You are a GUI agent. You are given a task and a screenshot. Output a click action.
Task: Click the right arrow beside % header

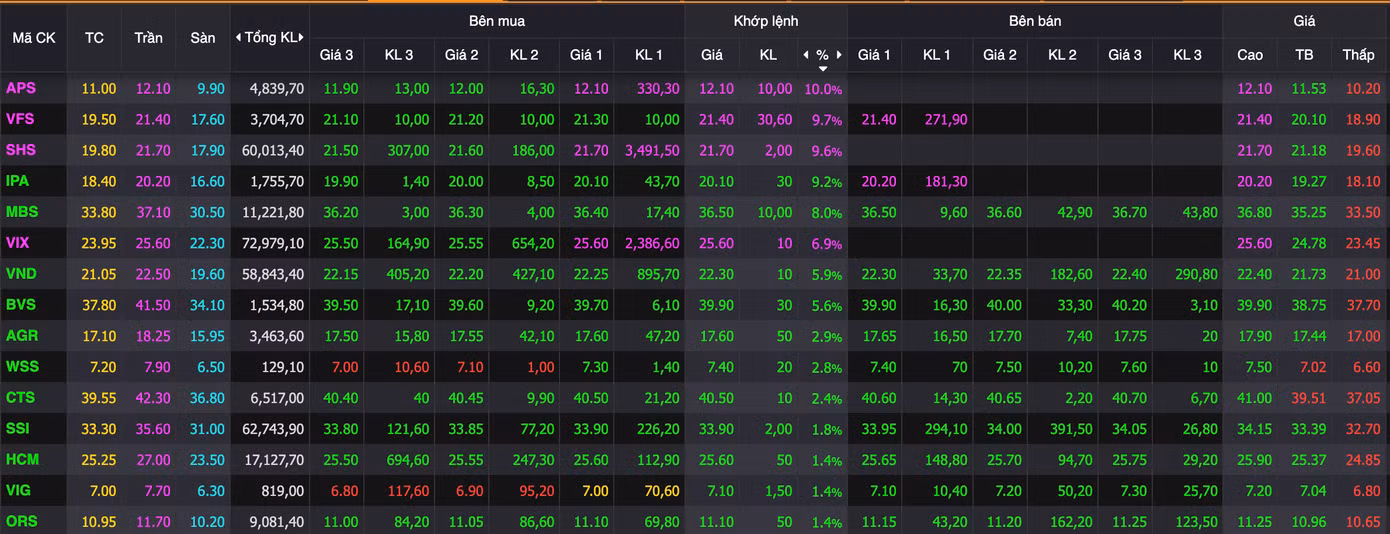click(839, 55)
